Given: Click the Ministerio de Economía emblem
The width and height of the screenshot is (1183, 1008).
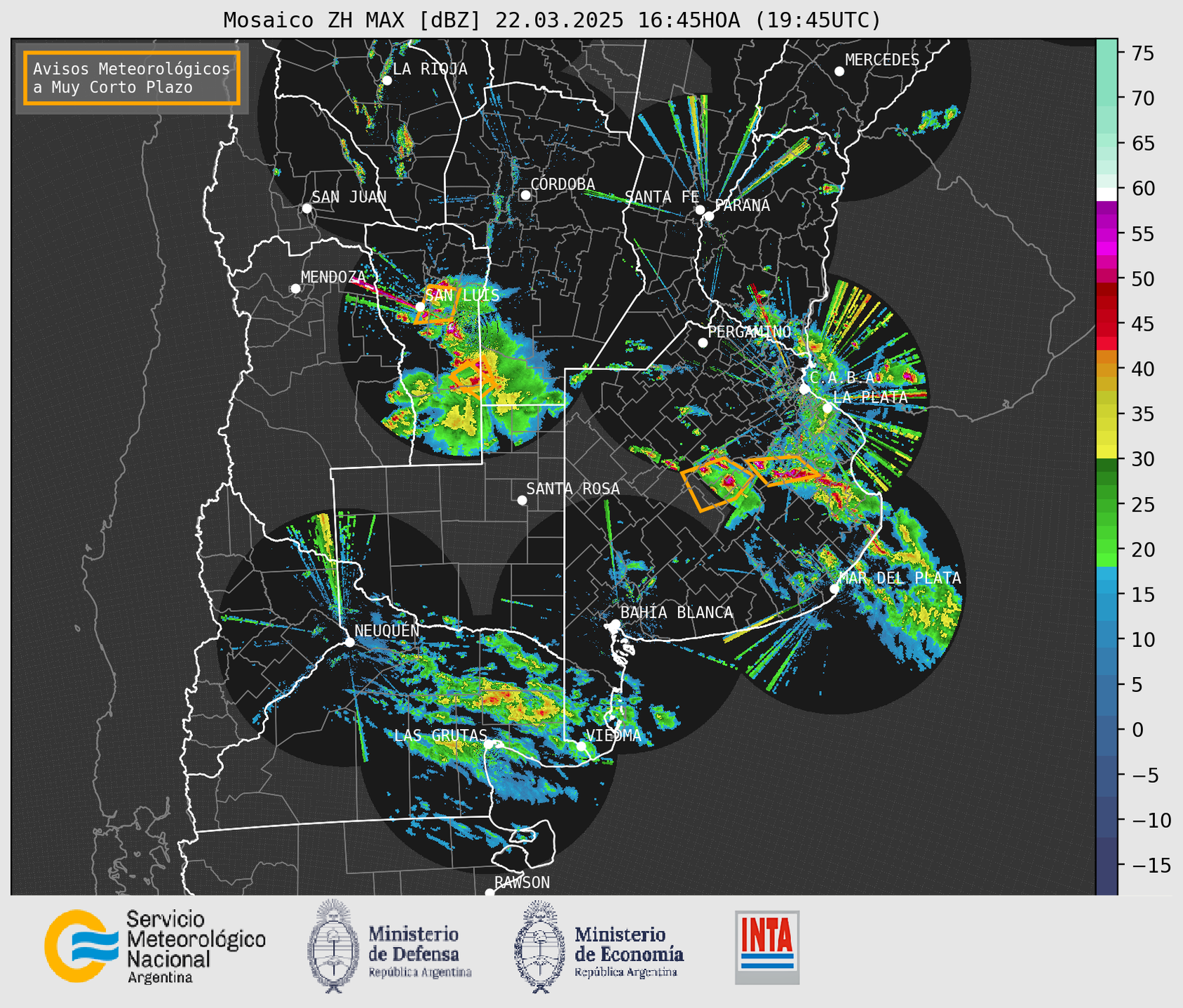Looking at the screenshot, I should click(540, 946).
